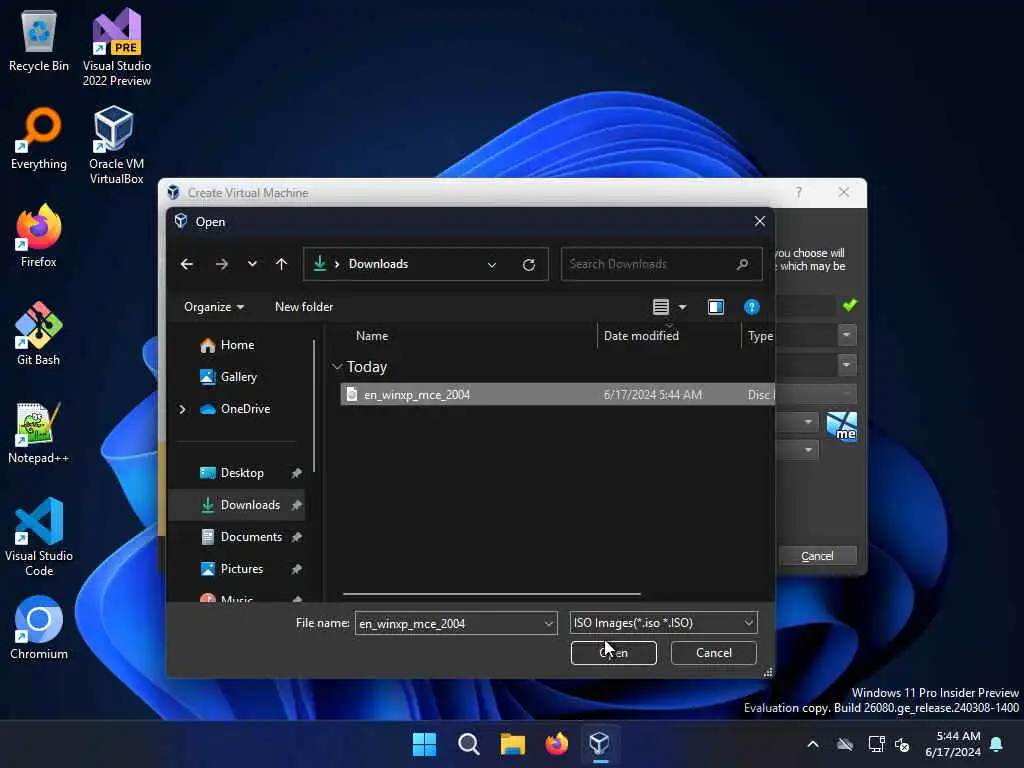The width and height of the screenshot is (1024, 768).
Task: Click the pin icon beside Documents
Action: click(296, 537)
